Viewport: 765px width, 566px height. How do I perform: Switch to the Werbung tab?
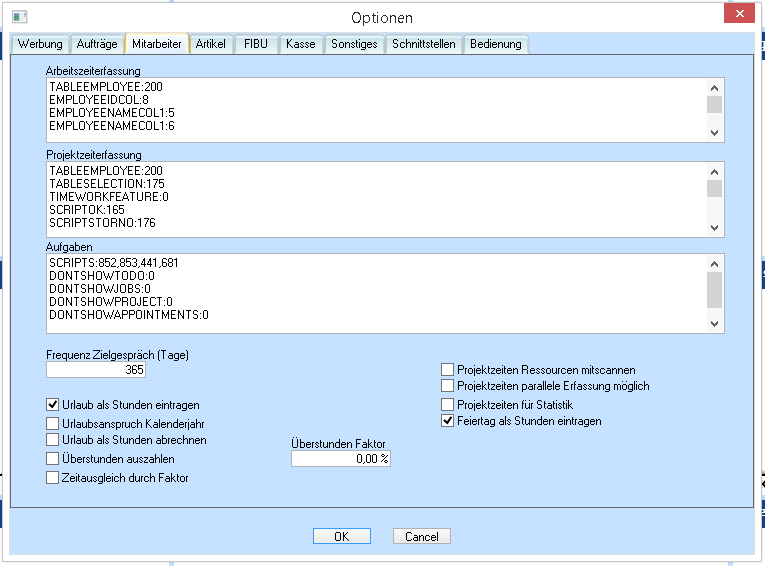[x=40, y=44]
